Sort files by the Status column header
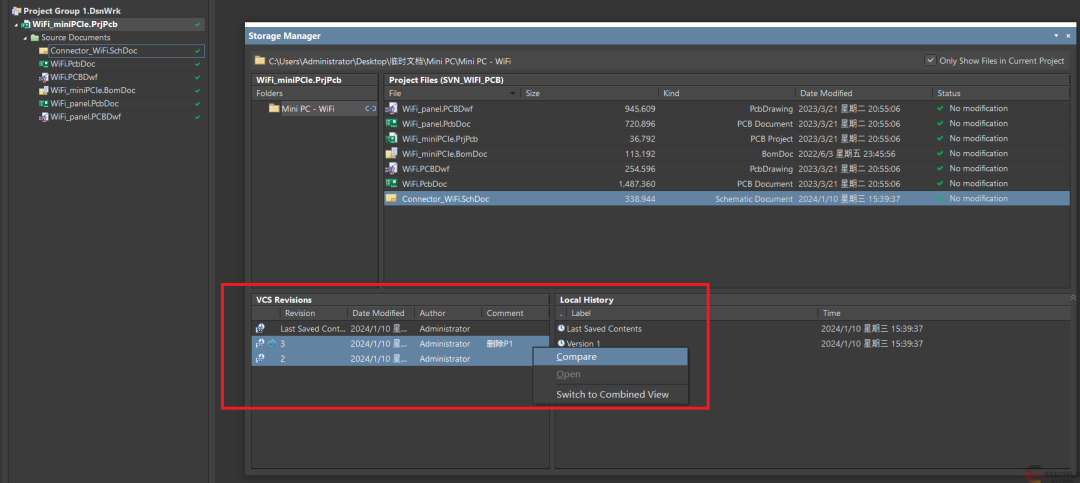 (949, 93)
